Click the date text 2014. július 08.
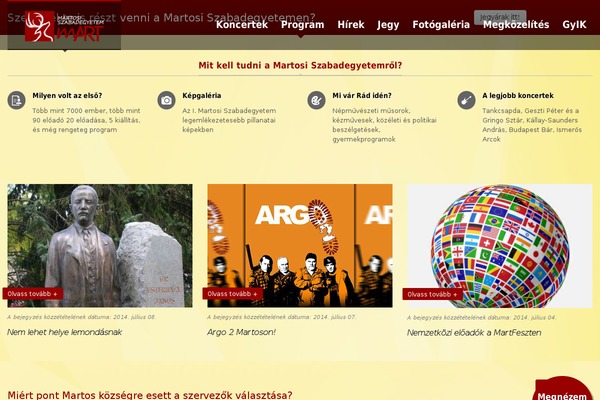The height and width of the screenshot is (400, 600). tap(135, 317)
